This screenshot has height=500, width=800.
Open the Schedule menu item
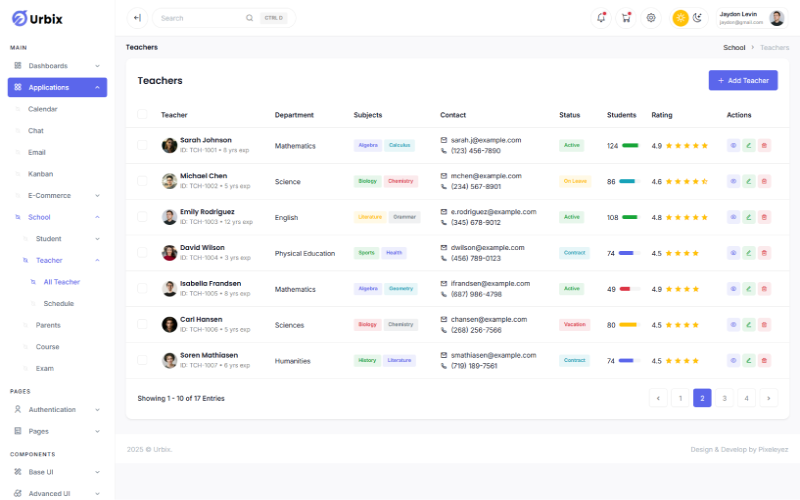[x=59, y=304]
